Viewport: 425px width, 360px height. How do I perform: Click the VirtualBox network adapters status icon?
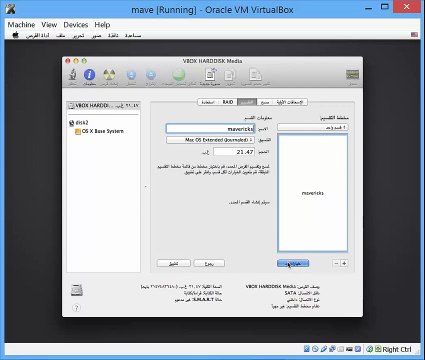(x=332, y=349)
